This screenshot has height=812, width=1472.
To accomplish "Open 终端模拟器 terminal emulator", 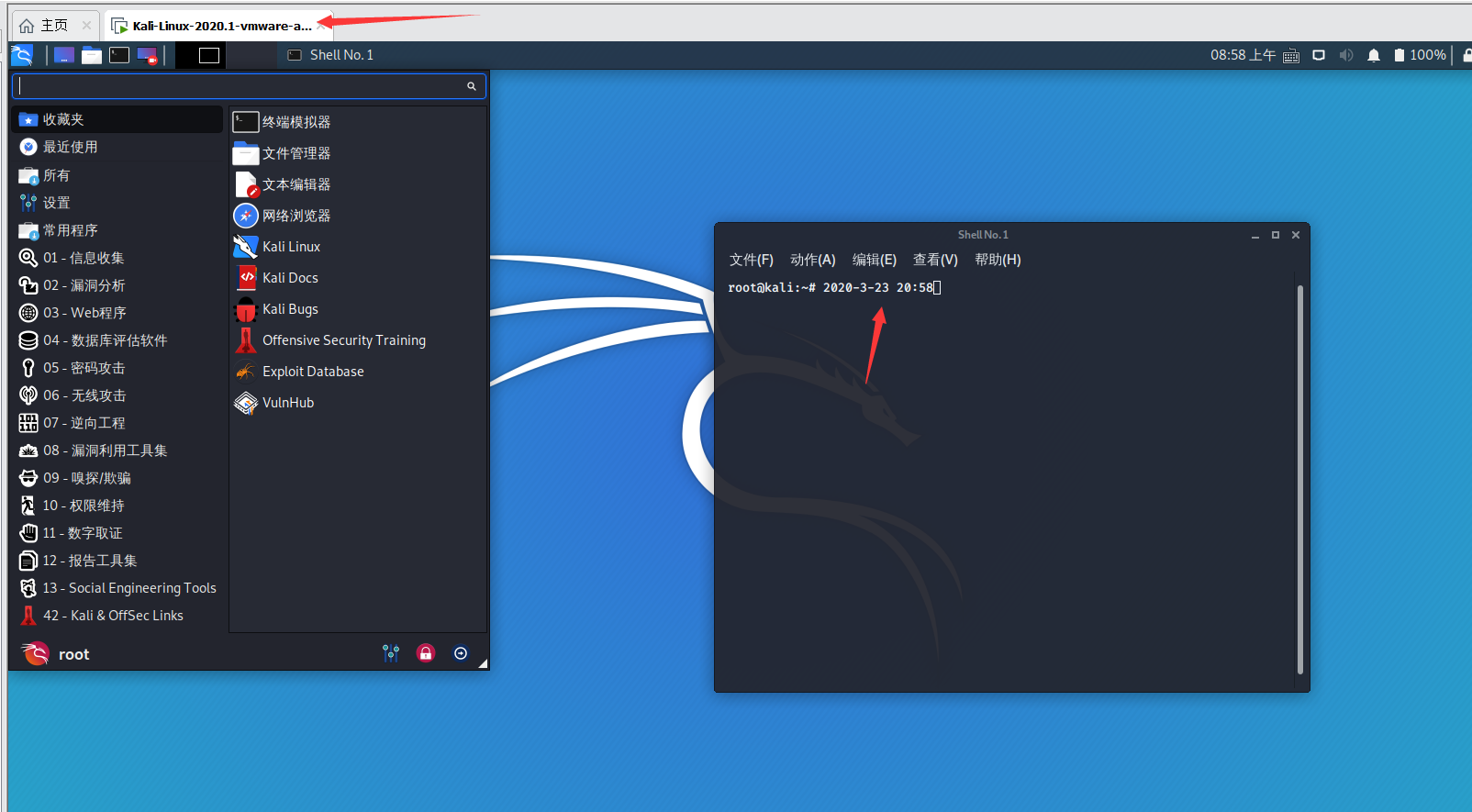I will pos(357,122).
